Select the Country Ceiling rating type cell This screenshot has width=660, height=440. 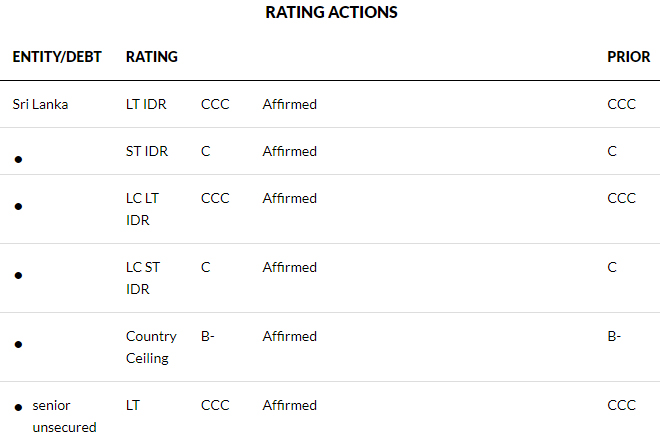[151, 347]
